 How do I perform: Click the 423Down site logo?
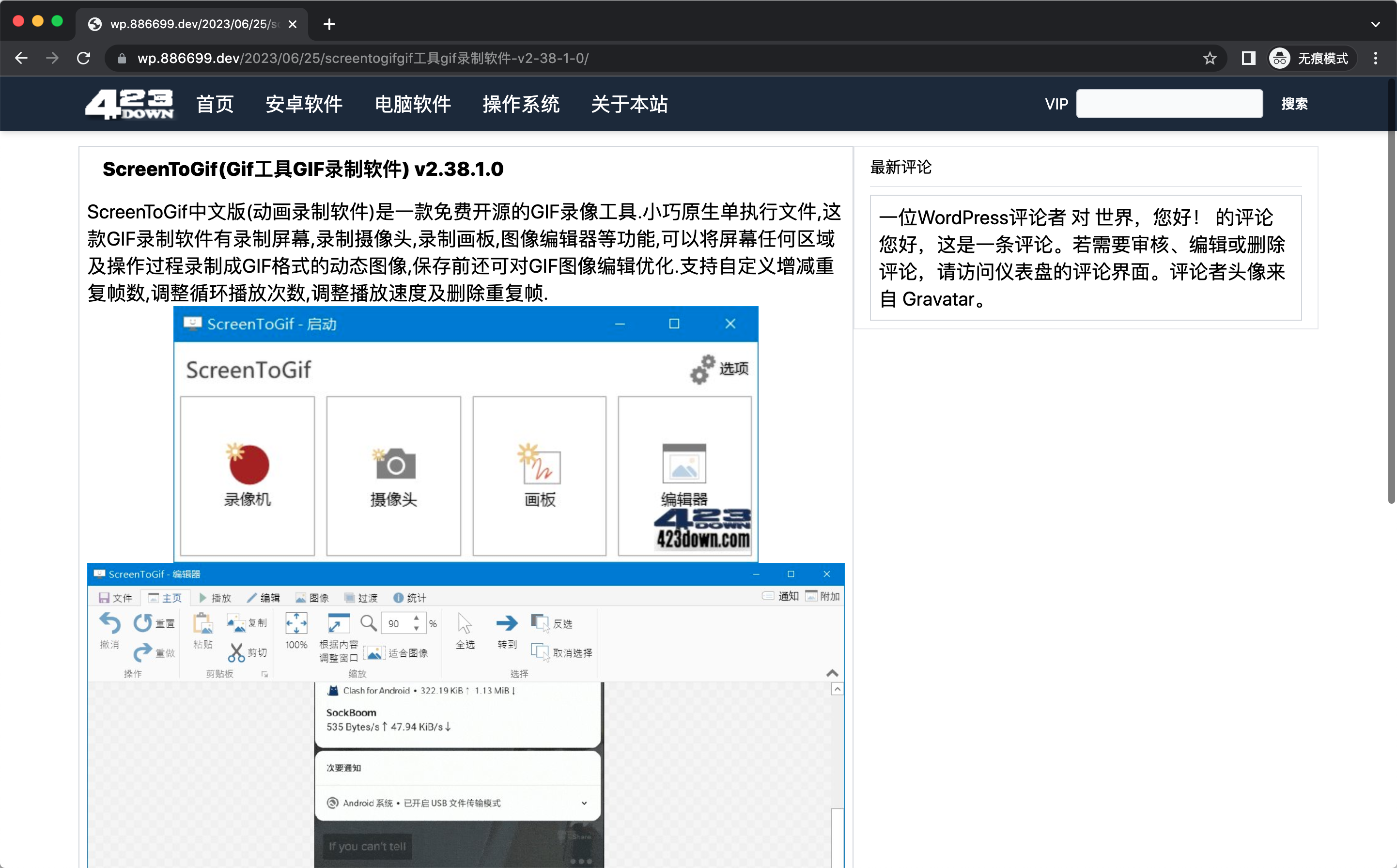pos(129,104)
